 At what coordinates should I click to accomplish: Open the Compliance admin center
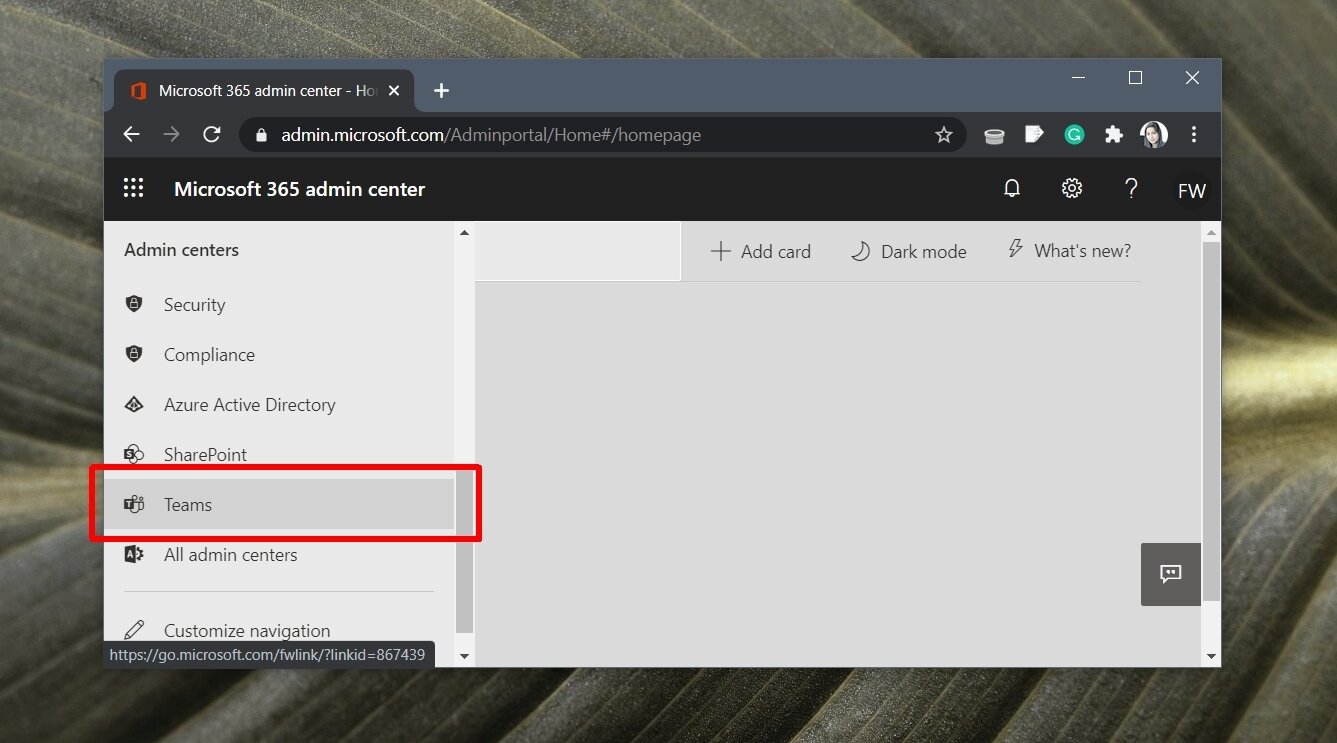(209, 354)
